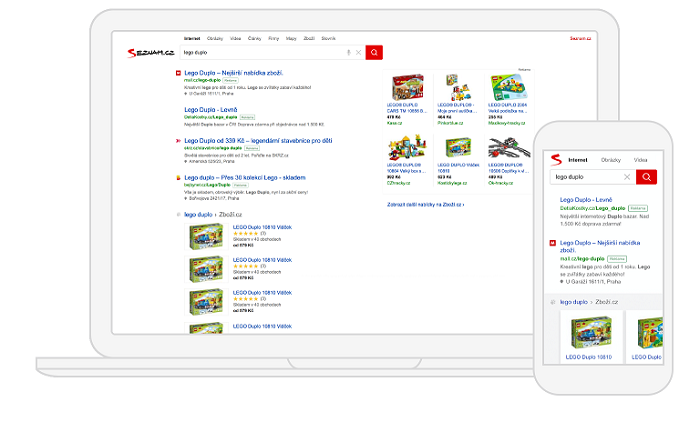This screenshot has width=700, height=432.
Task: Click the microphone icon in laptop search bar
Action: (349, 52)
